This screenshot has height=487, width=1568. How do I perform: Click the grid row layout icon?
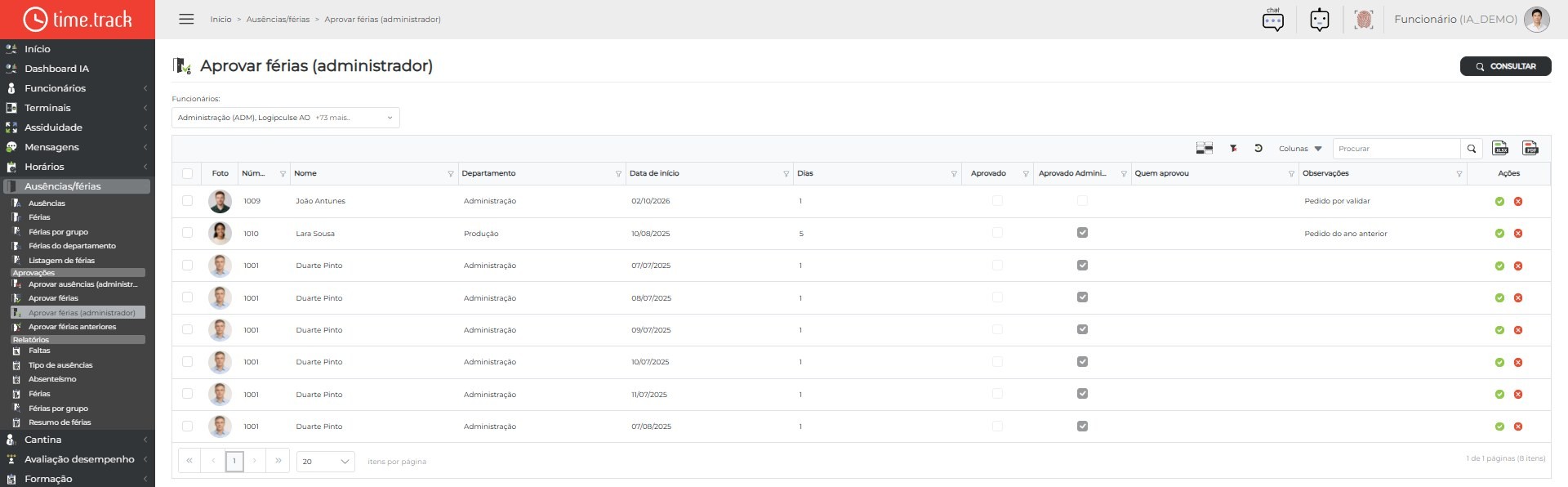tap(1205, 148)
